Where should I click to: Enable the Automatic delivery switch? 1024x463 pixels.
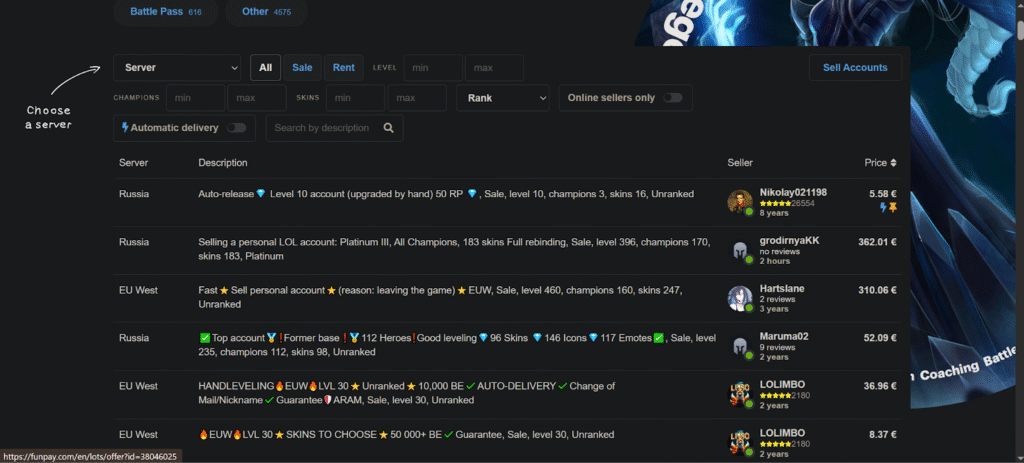coord(236,128)
